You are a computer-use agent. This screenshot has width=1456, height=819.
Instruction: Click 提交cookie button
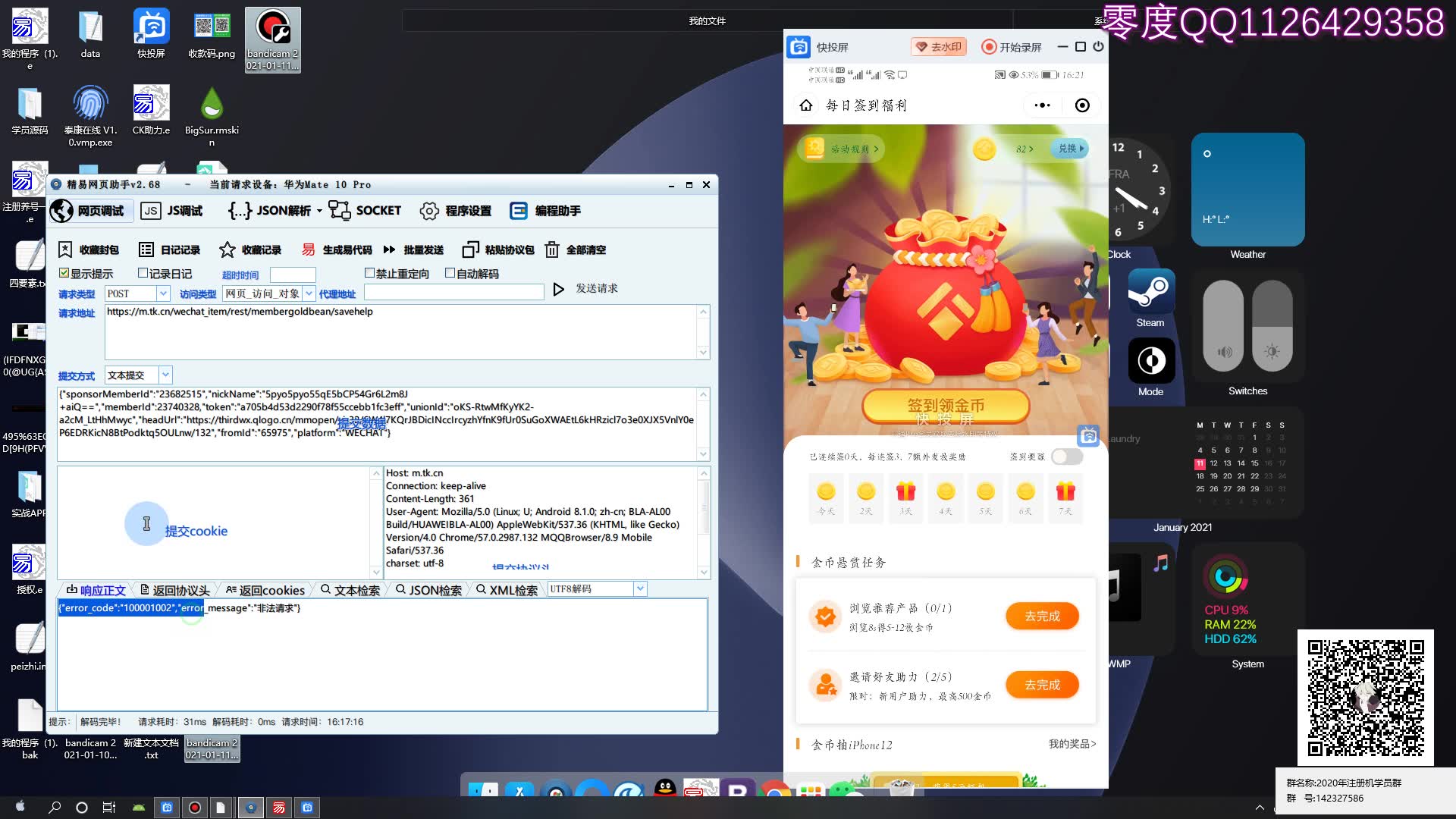point(196,530)
